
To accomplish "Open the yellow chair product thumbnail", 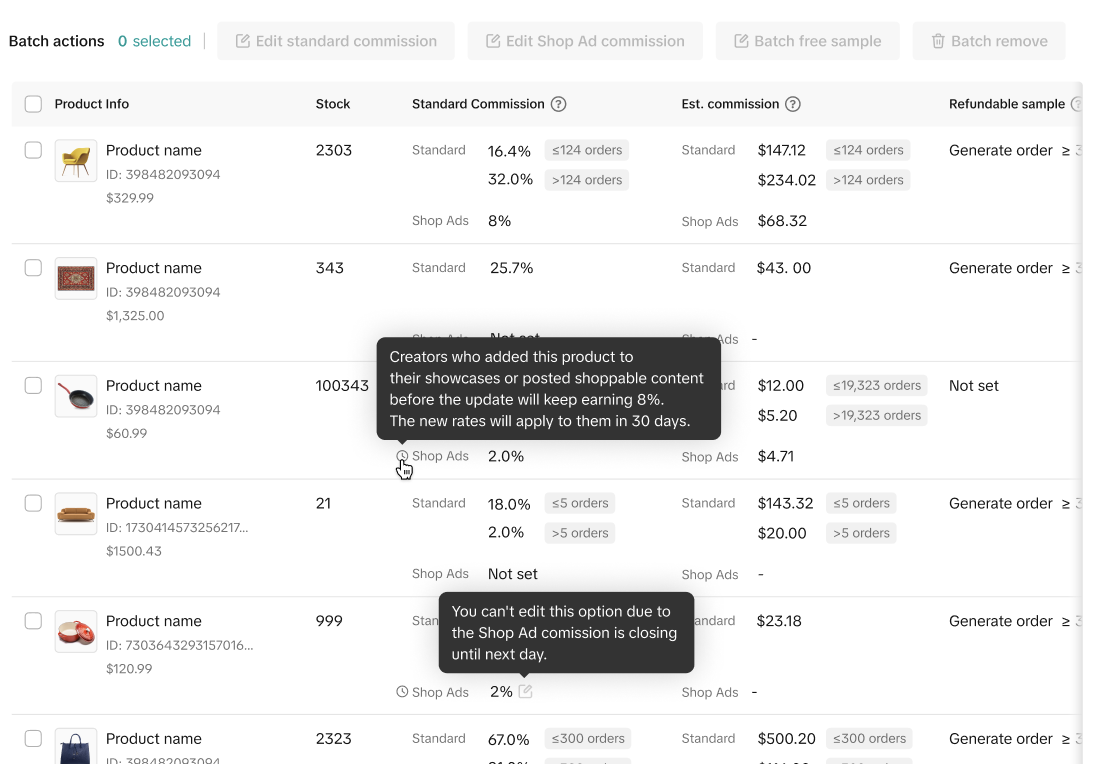I will pyautogui.click(x=76, y=160).
